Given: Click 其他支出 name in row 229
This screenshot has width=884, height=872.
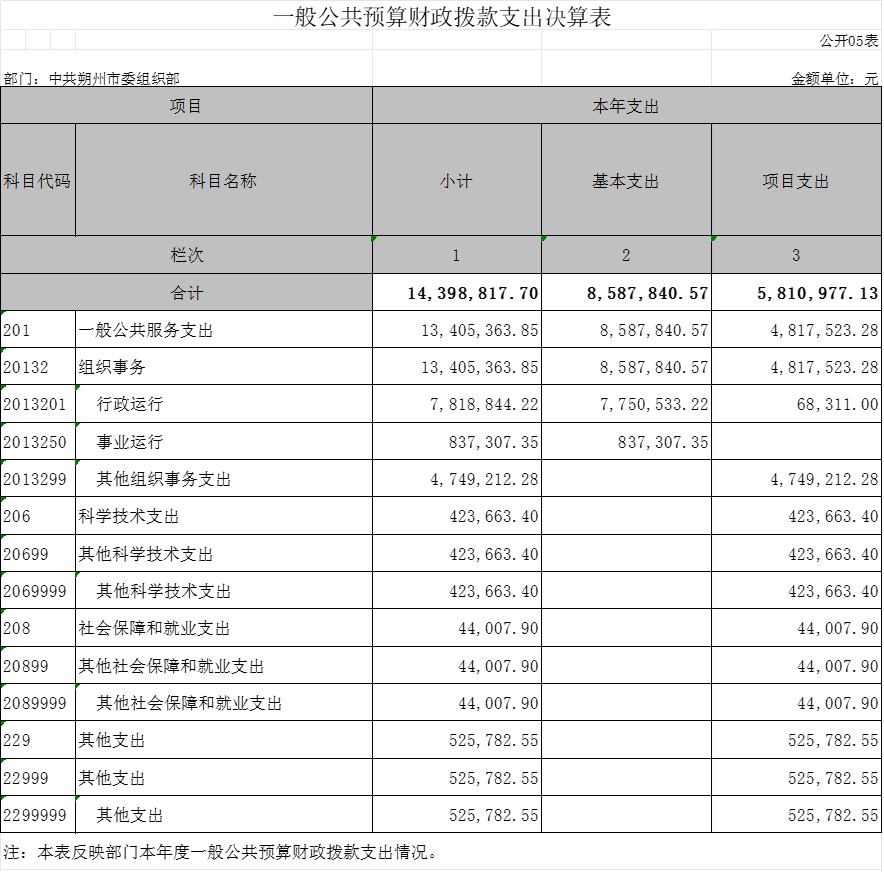Looking at the screenshot, I should [223, 740].
